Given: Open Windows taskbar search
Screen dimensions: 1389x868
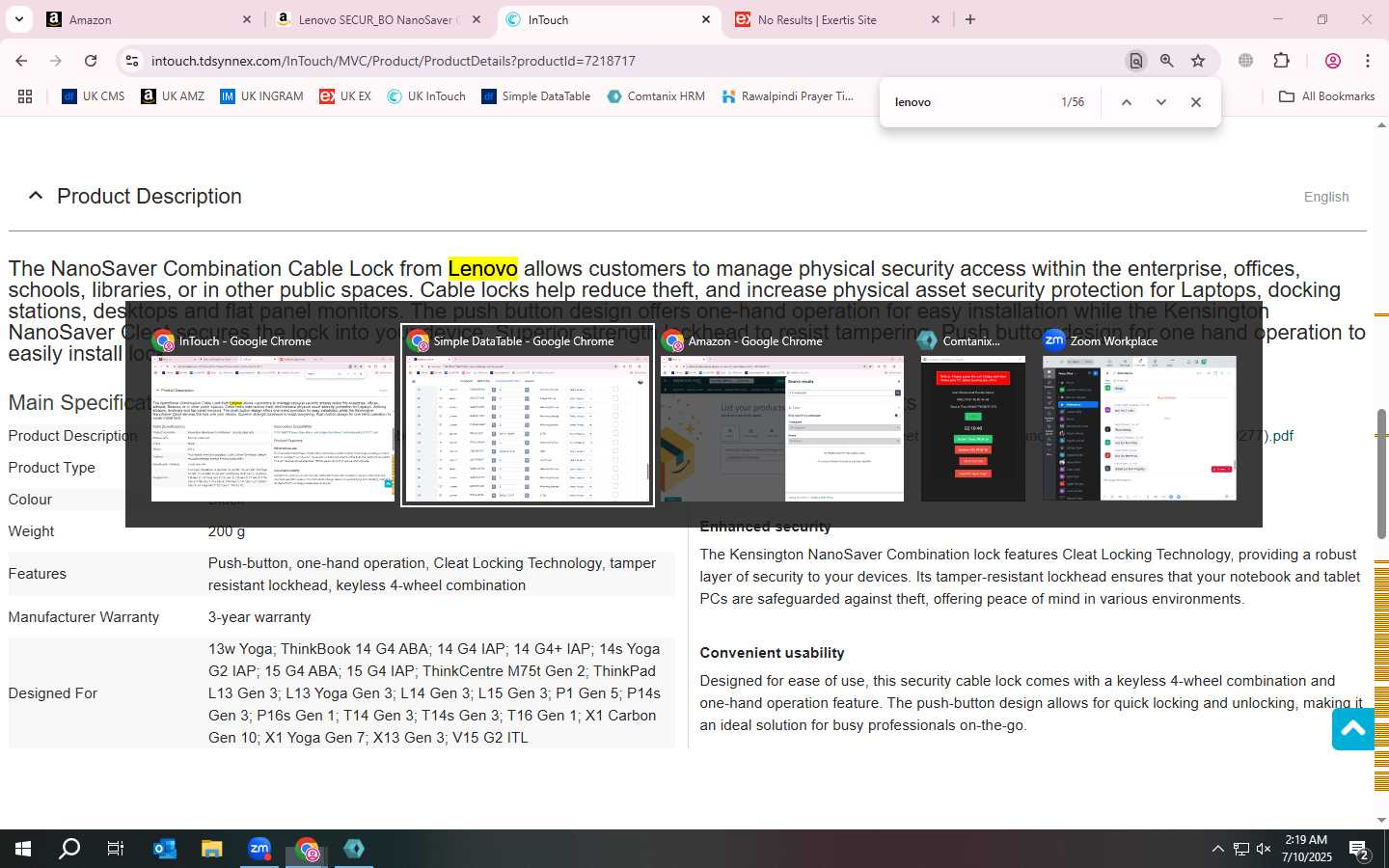Looking at the screenshot, I should [69, 849].
